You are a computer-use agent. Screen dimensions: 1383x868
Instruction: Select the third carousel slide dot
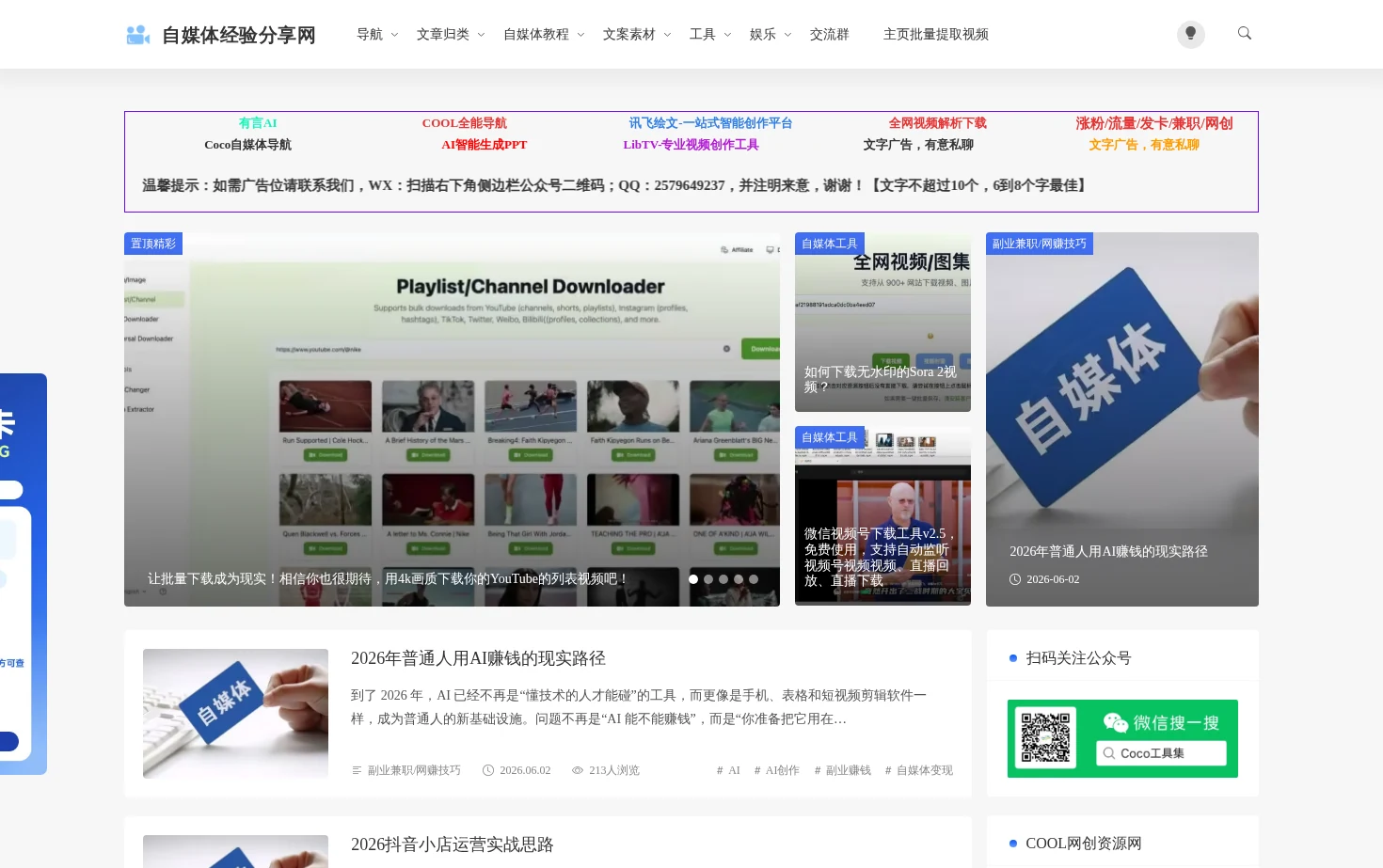click(723, 579)
